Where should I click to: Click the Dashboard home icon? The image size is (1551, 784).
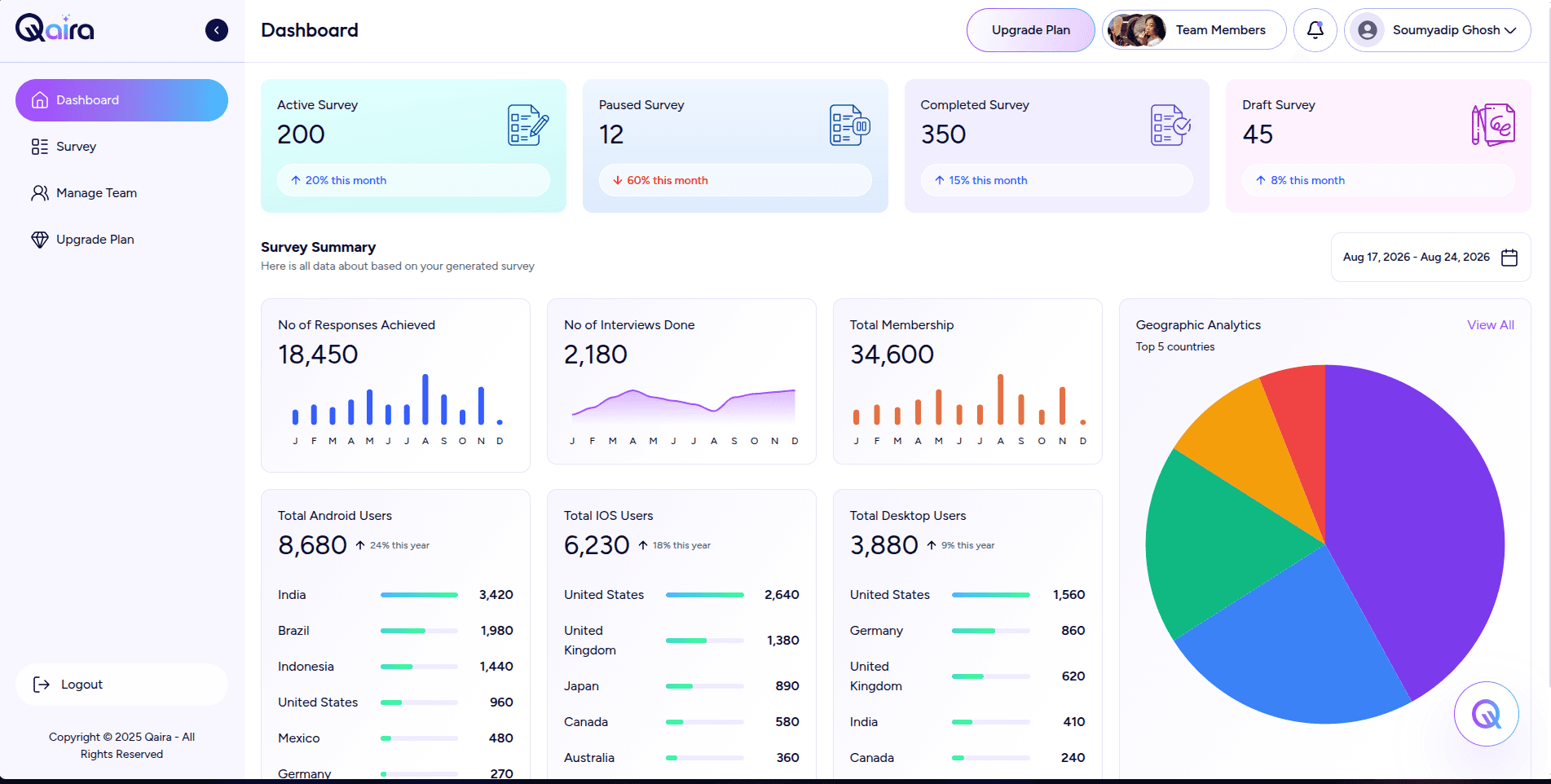point(40,100)
